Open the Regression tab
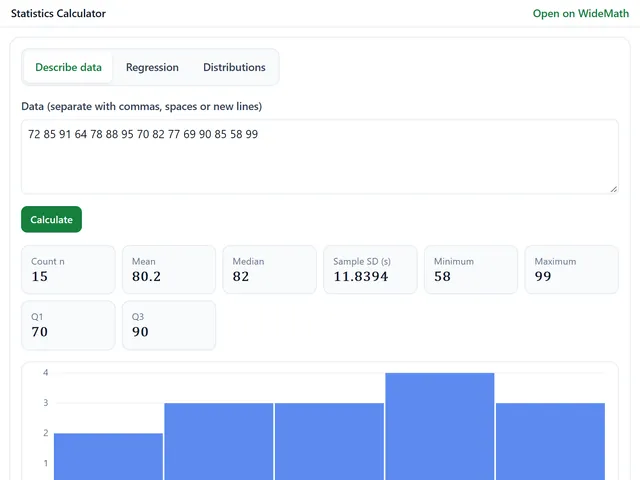This screenshot has width=640, height=480. pyautogui.click(x=152, y=67)
